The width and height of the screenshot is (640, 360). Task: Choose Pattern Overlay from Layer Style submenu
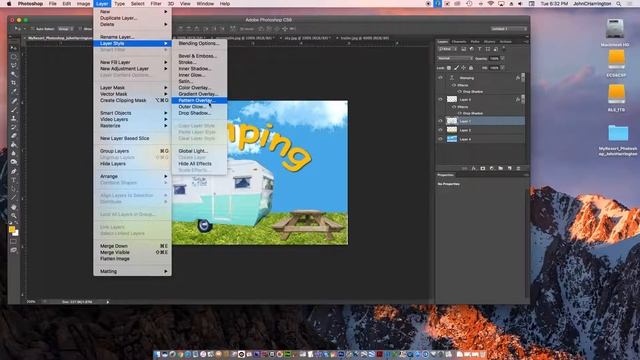click(199, 100)
